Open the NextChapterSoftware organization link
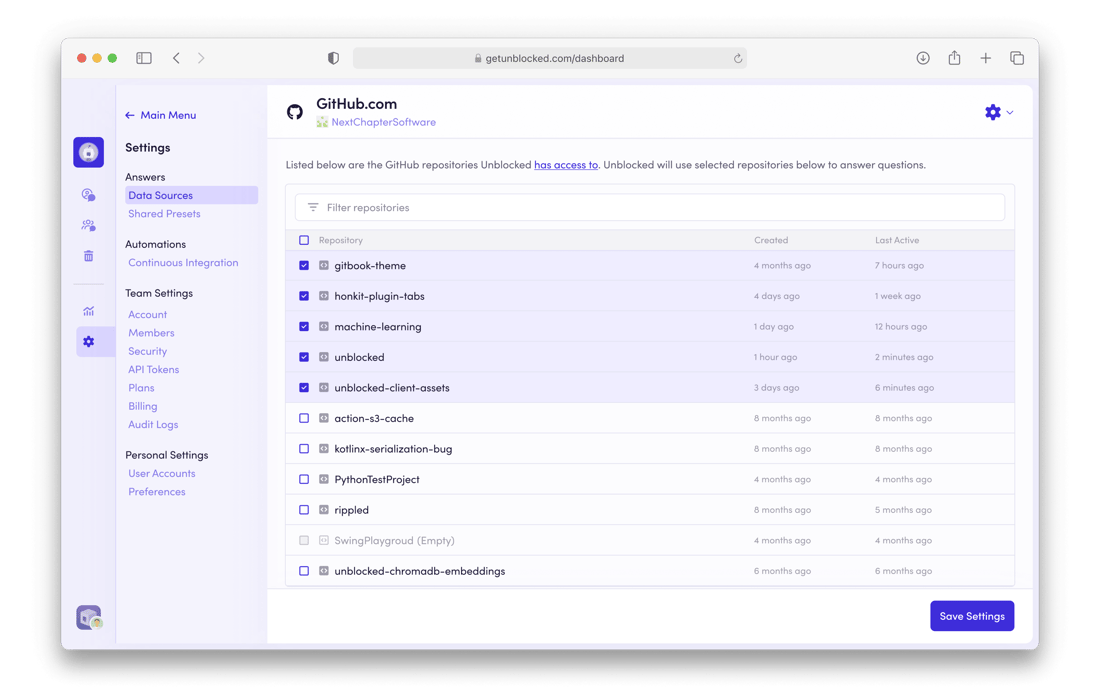This screenshot has height=695, width=1100. tap(383, 122)
